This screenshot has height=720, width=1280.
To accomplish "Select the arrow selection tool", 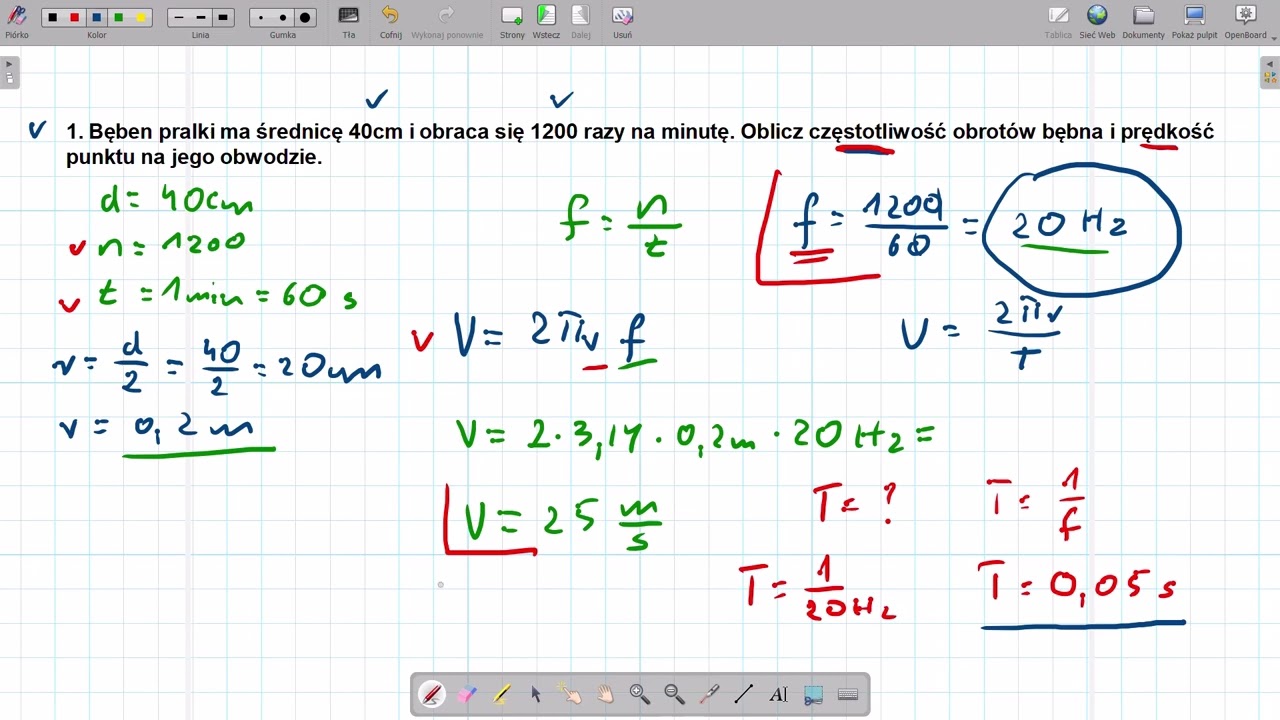I will pos(536,694).
